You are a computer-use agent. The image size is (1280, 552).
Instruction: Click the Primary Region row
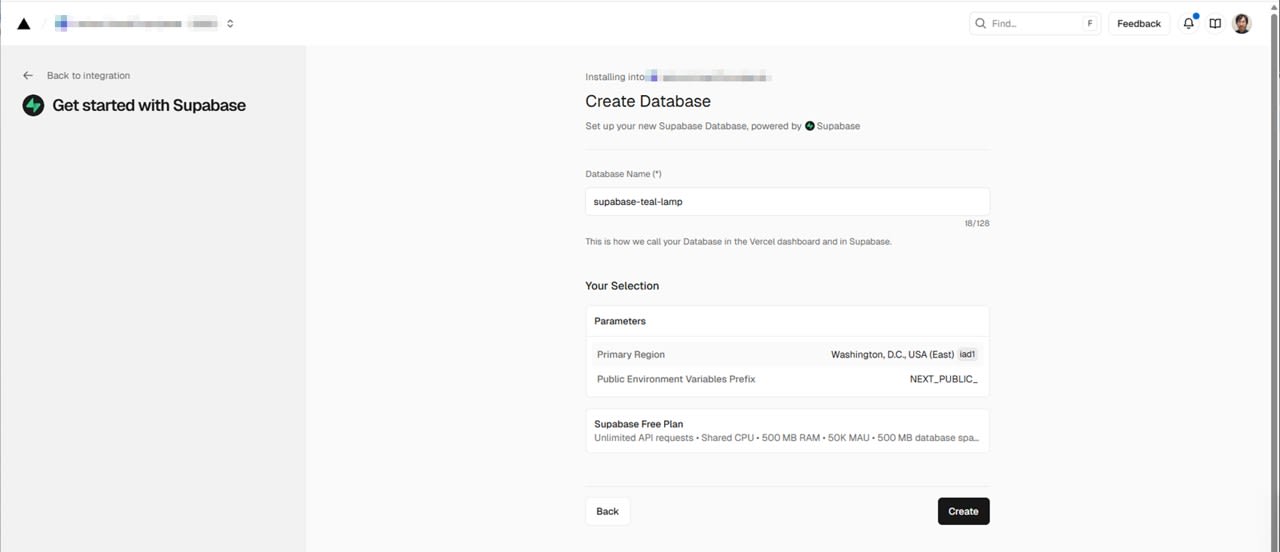[x=787, y=354]
